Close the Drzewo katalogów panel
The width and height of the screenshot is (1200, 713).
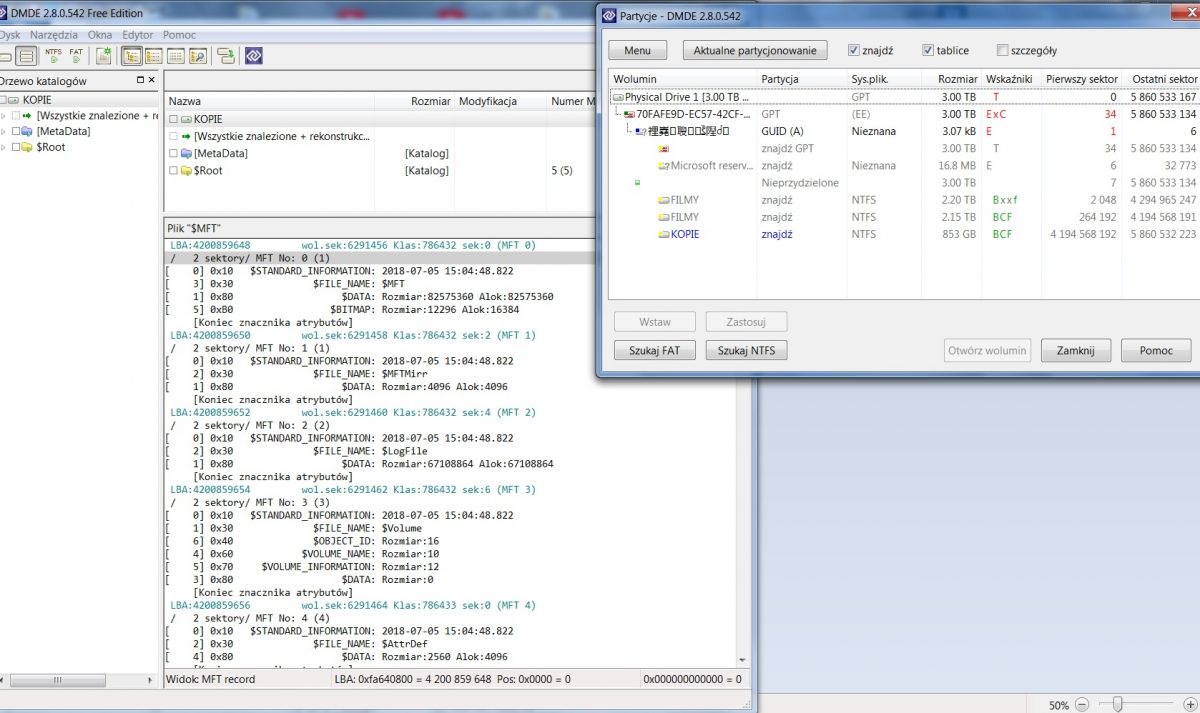click(151, 80)
